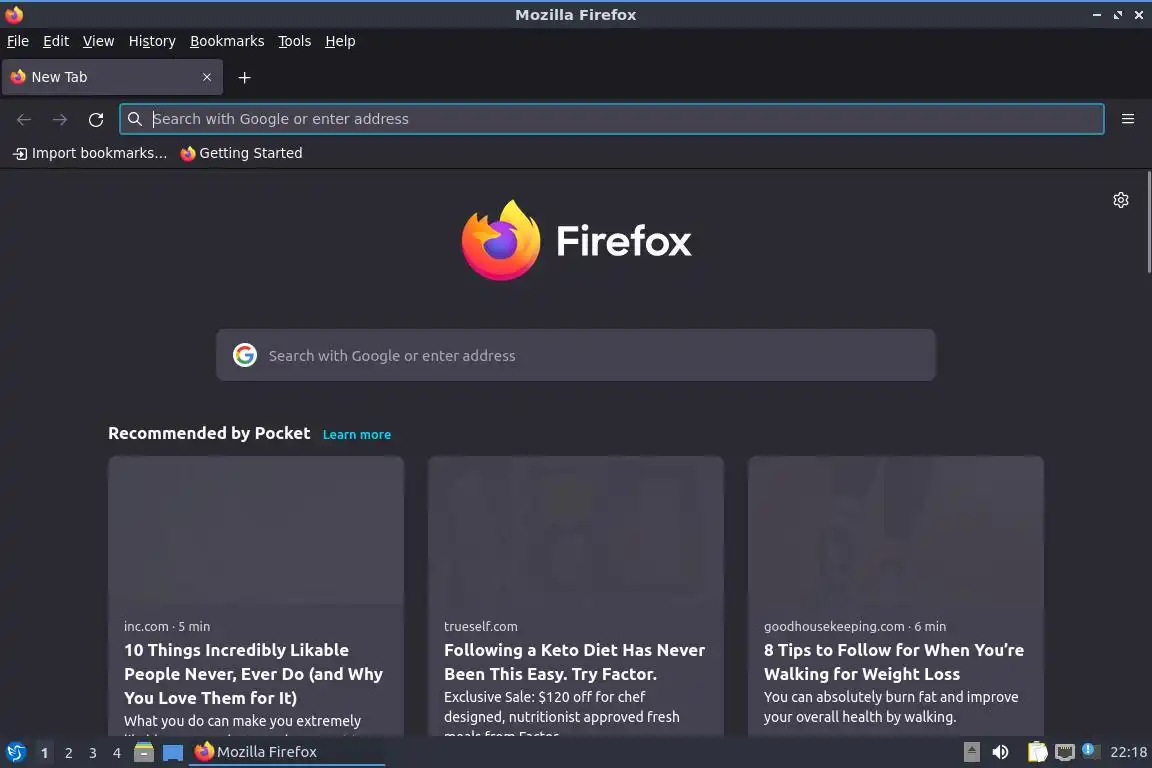This screenshot has width=1152, height=768.
Task: Click the page vertical scrollbar thumb
Action: click(x=1148, y=222)
